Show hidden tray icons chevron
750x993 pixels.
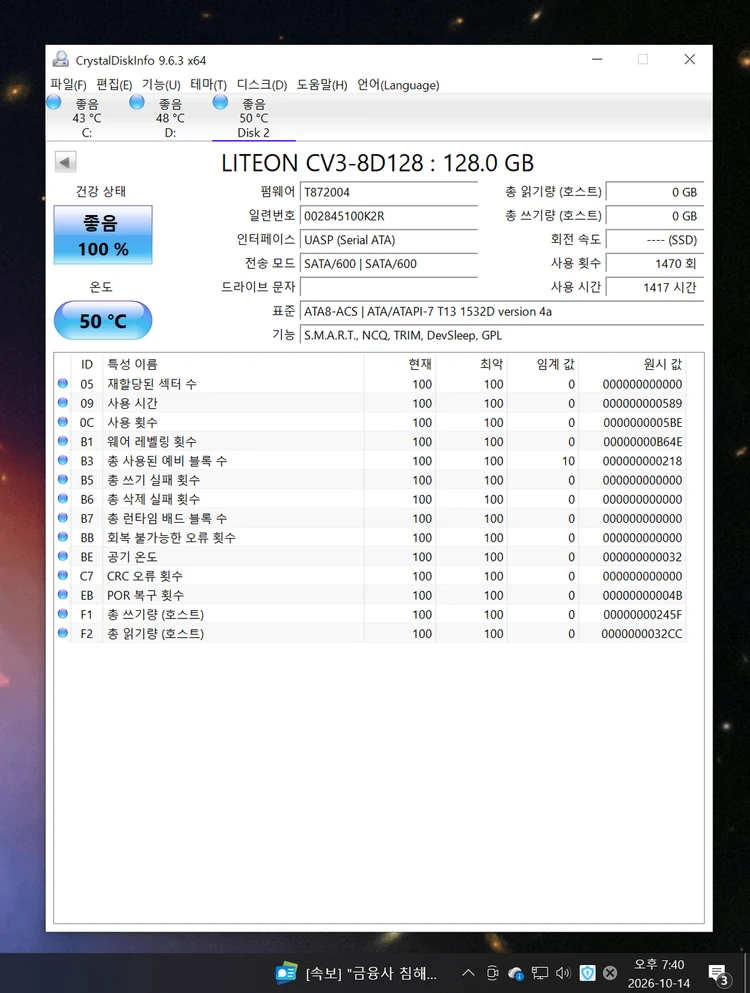click(x=468, y=973)
